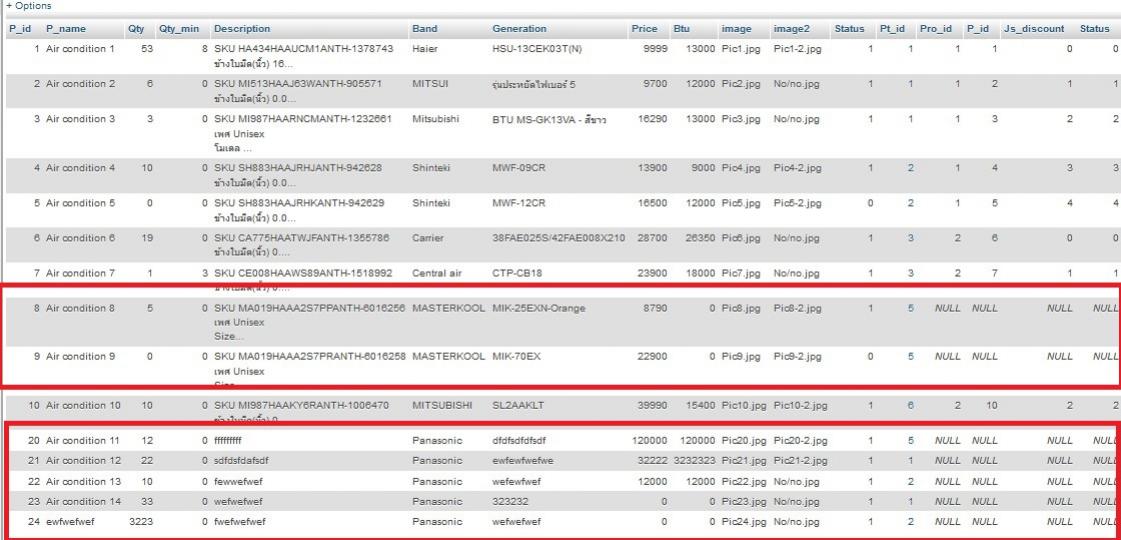This screenshot has height=540, width=1121.
Task: Click the 'dfdfsdfdfsdf' generation cell
Action: 519,441
